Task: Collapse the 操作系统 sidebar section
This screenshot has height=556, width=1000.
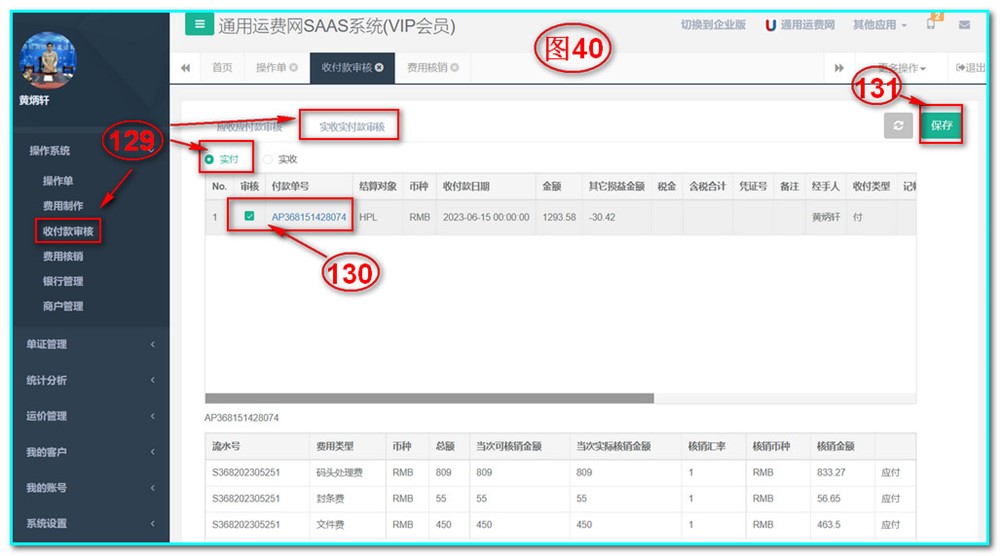Action: pyautogui.click(x=90, y=150)
